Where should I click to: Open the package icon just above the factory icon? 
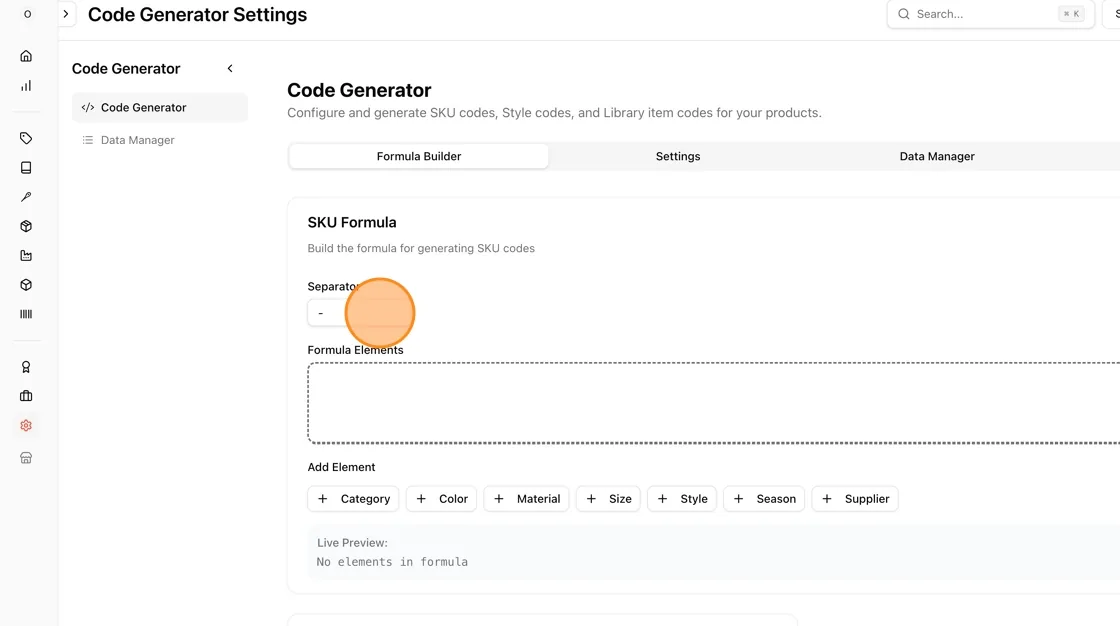tap(26, 226)
